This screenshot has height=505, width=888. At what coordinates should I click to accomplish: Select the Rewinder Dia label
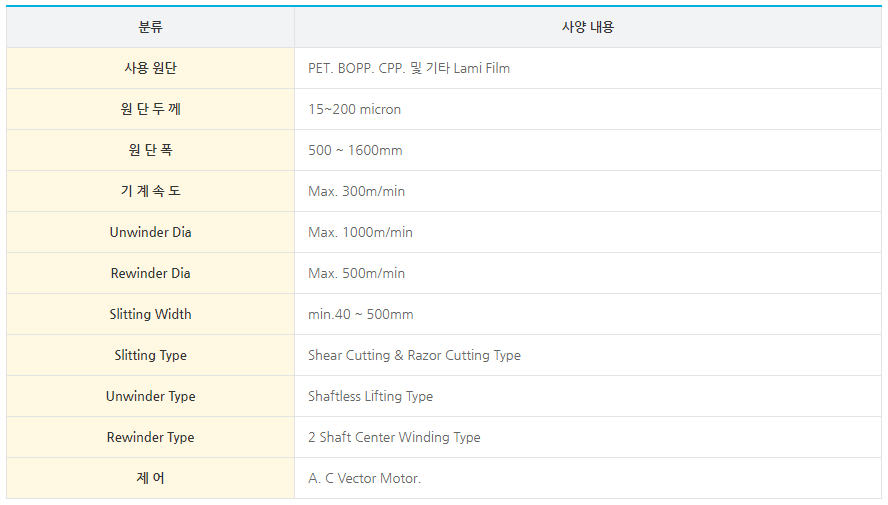[x=150, y=273]
